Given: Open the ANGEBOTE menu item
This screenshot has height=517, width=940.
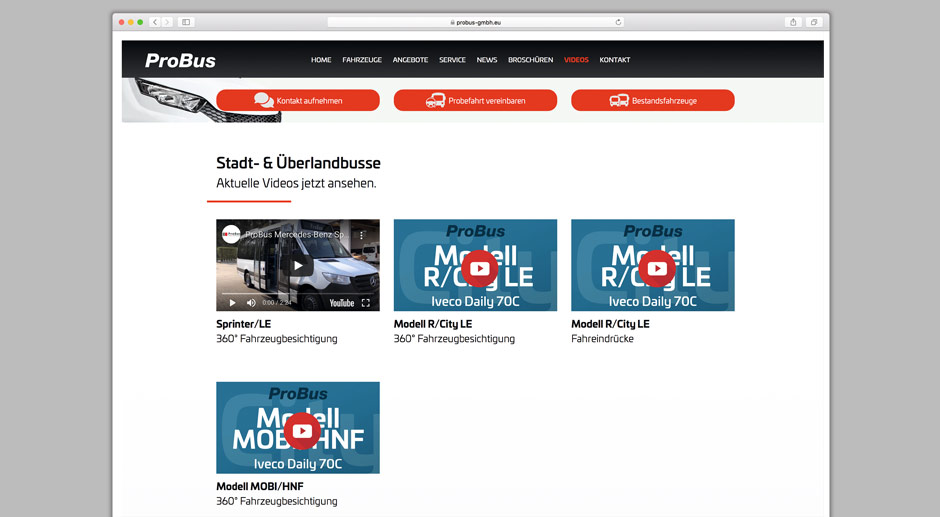Looking at the screenshot, I should pos(410,60).
